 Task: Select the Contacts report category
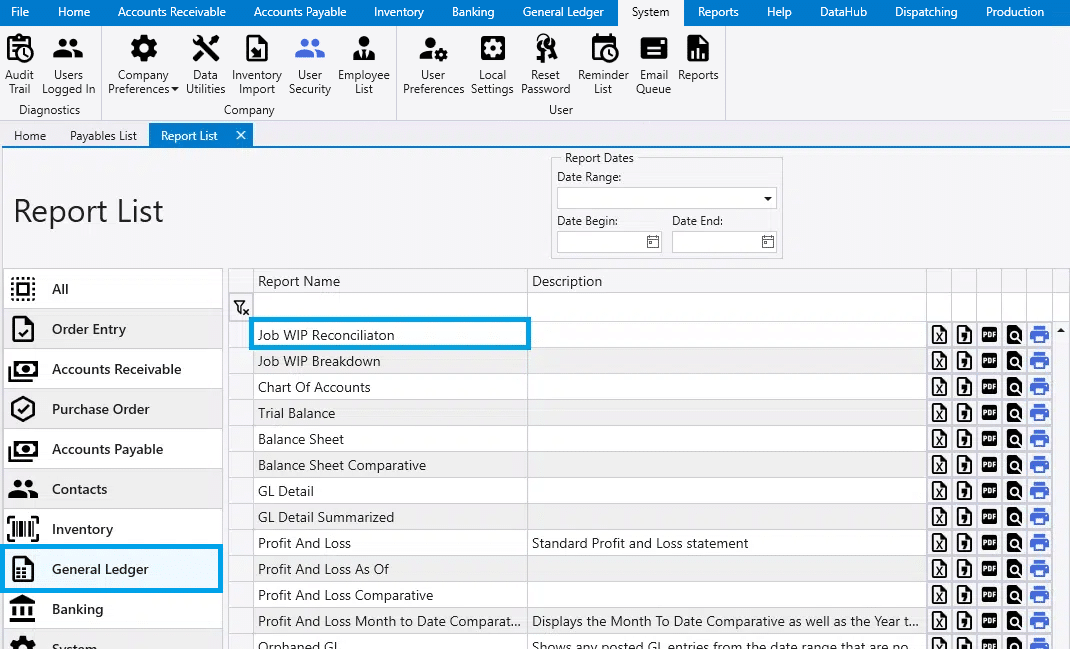coord(113,489)
